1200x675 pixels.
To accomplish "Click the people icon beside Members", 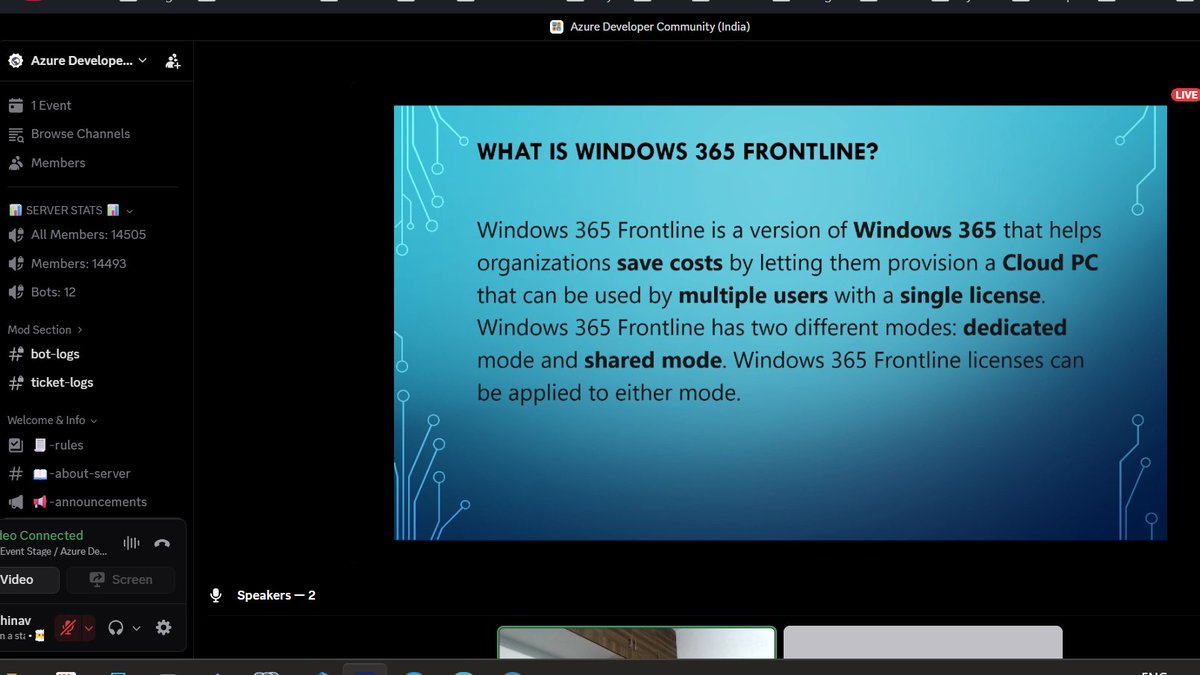I will tap(15, 163).
